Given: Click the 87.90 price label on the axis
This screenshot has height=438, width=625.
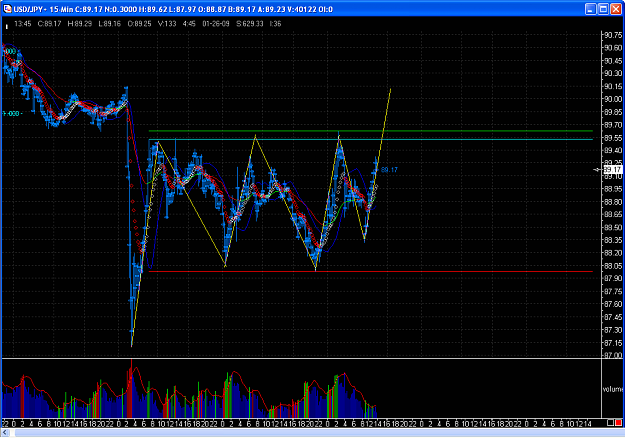Looking at the screenshot, I should [613, 279].
